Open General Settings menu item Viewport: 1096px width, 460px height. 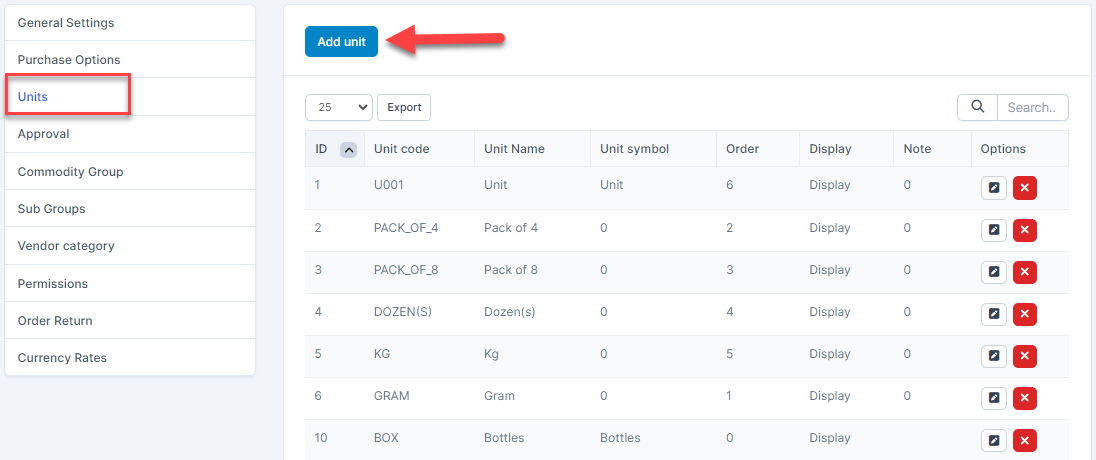point(66,23)
